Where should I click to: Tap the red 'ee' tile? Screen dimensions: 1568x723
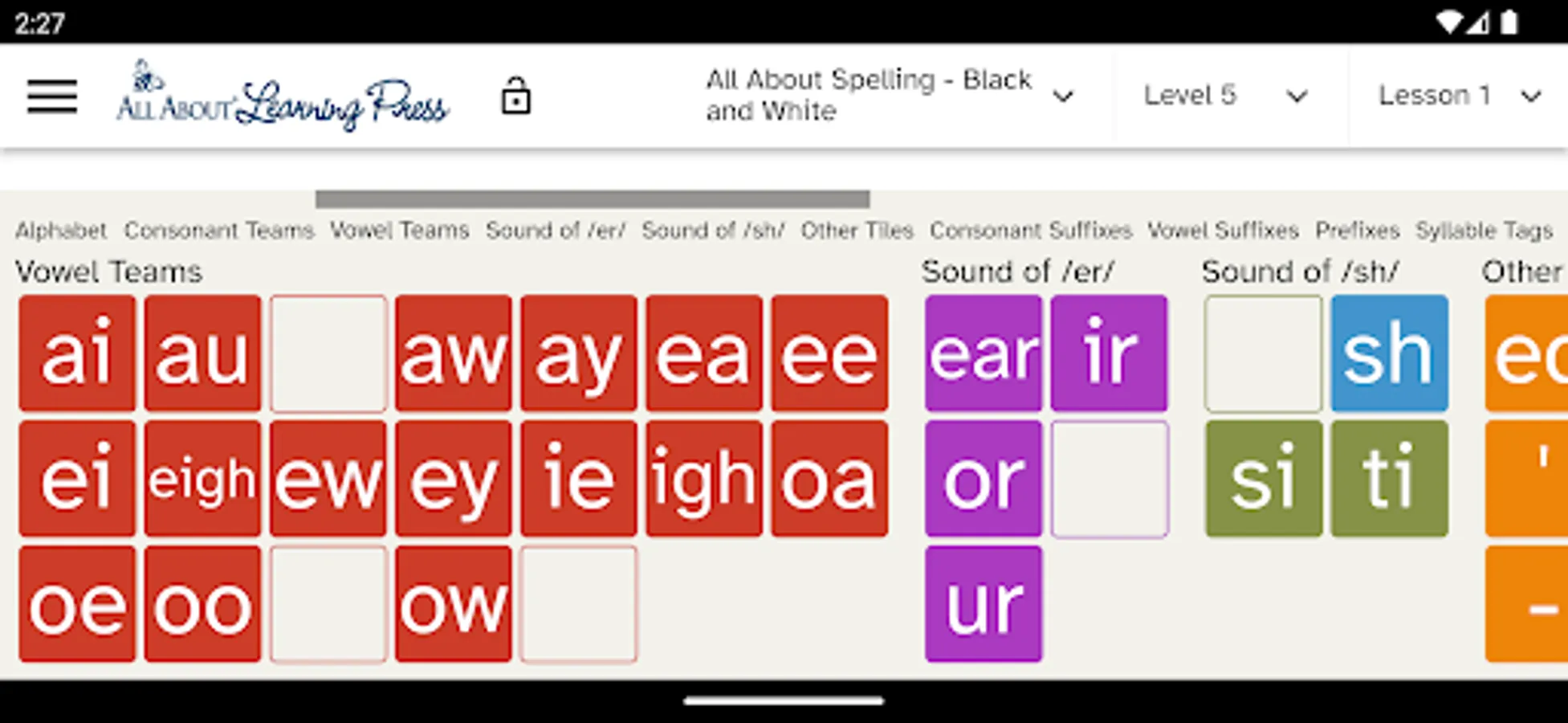[830, 353]
